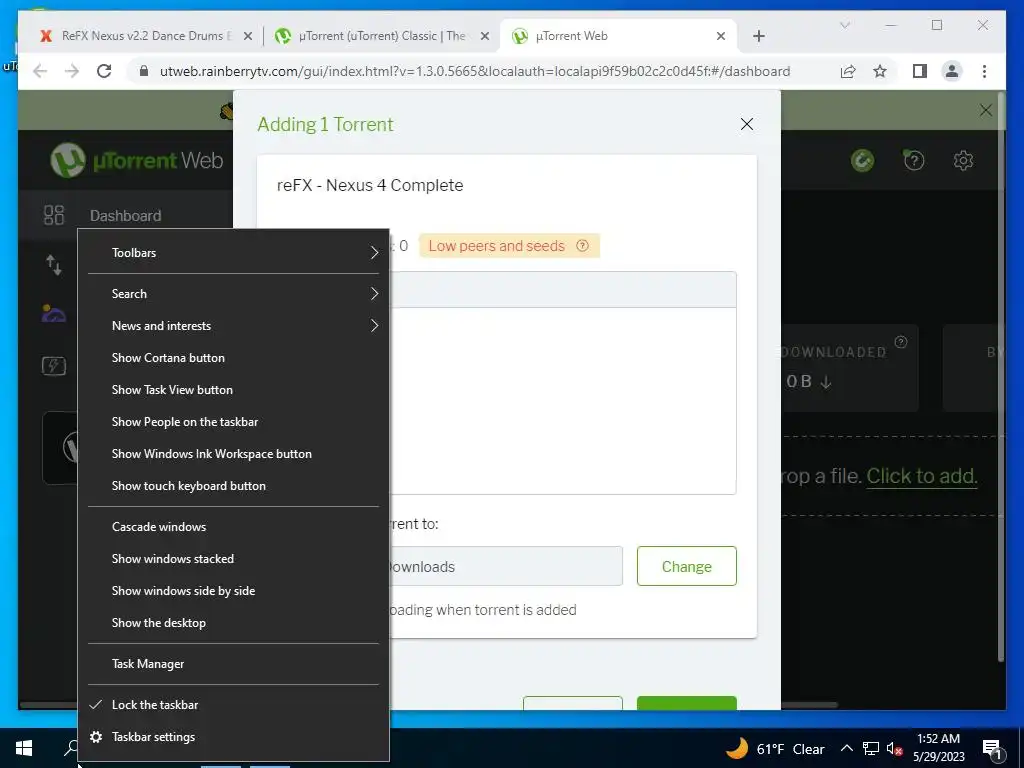The width and height of the screenshot is (1024, 768).
Task: Open Task Manager from context menu
Action: (233, 664)
